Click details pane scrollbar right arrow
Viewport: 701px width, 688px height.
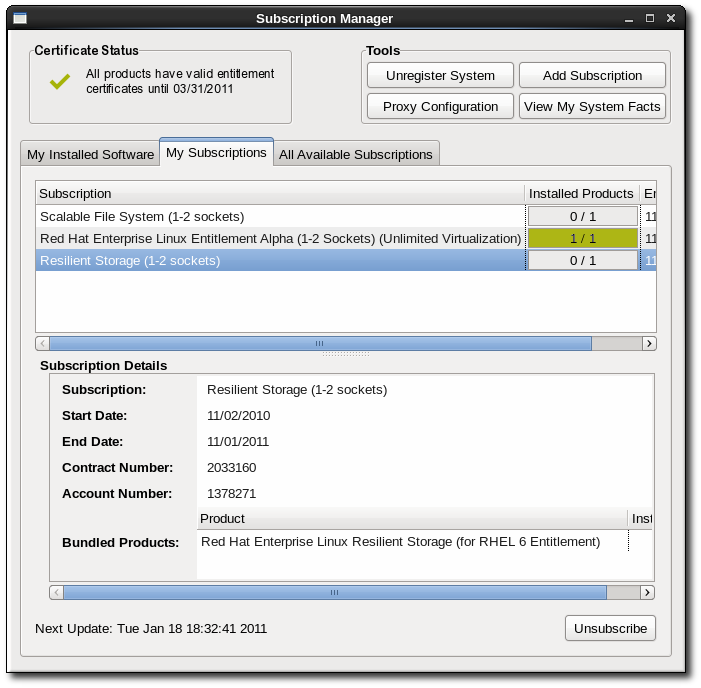(647, 592)
